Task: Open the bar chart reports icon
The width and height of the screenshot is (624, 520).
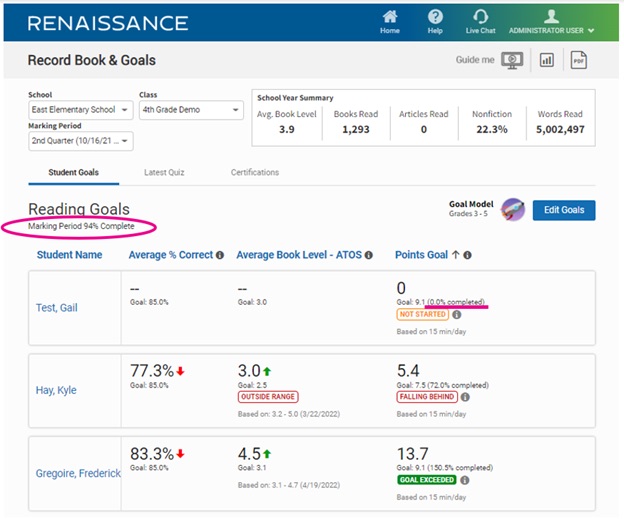Action: point(546,60)
